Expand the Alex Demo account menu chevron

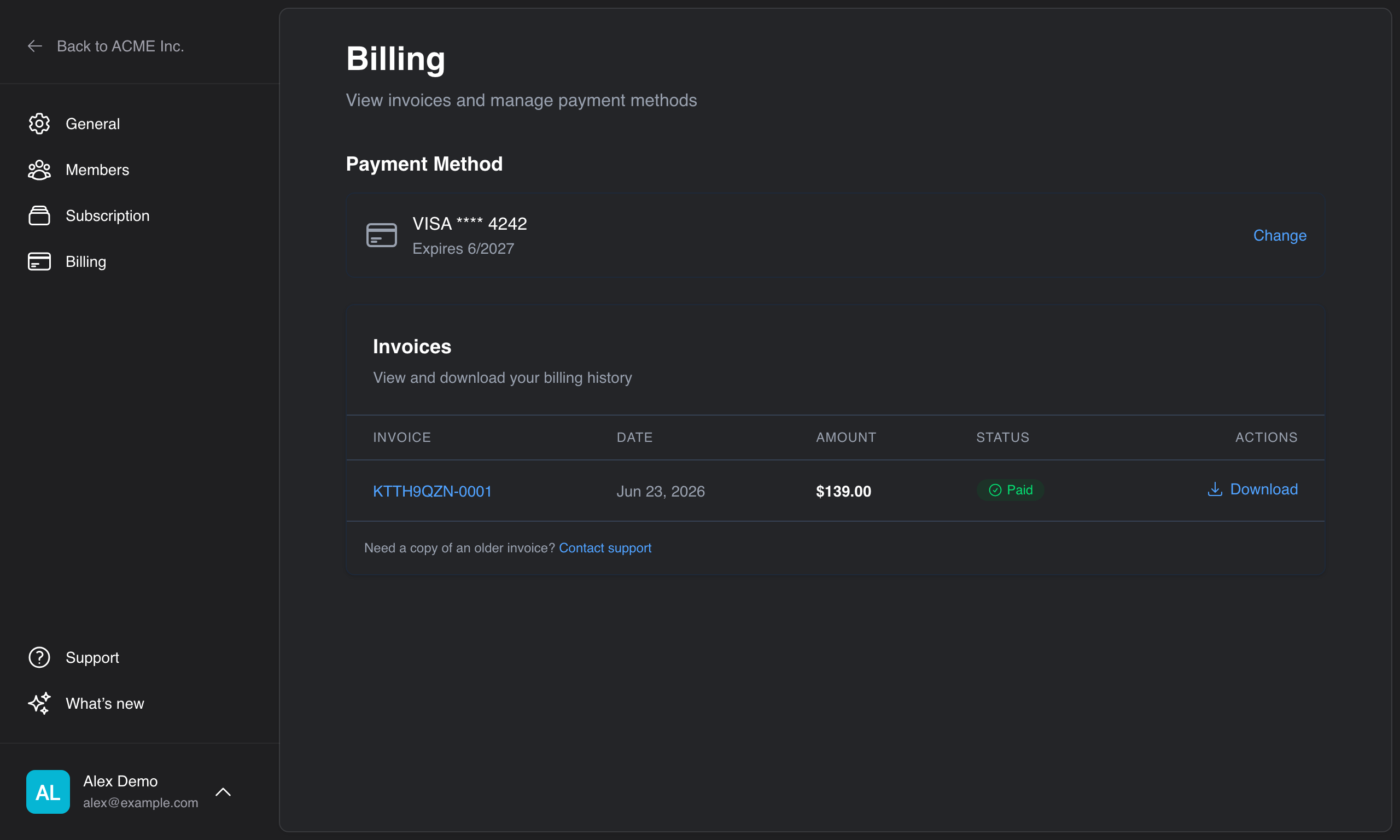(x=223, y=791)
